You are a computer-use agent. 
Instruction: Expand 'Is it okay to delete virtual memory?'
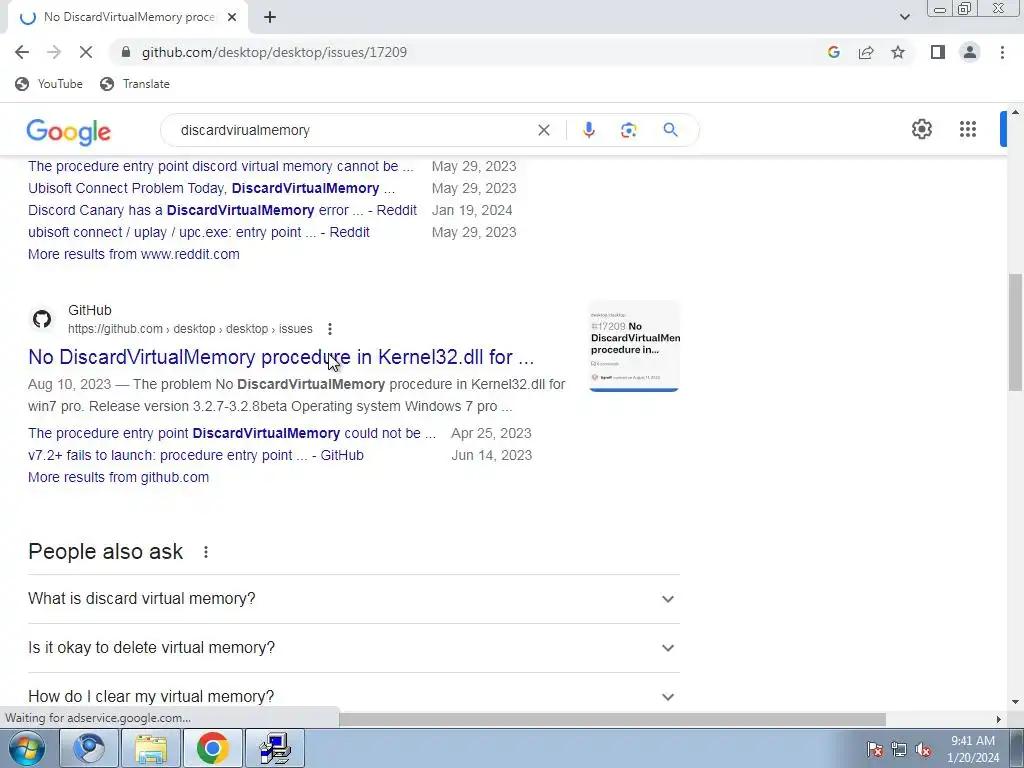point(354,648)
